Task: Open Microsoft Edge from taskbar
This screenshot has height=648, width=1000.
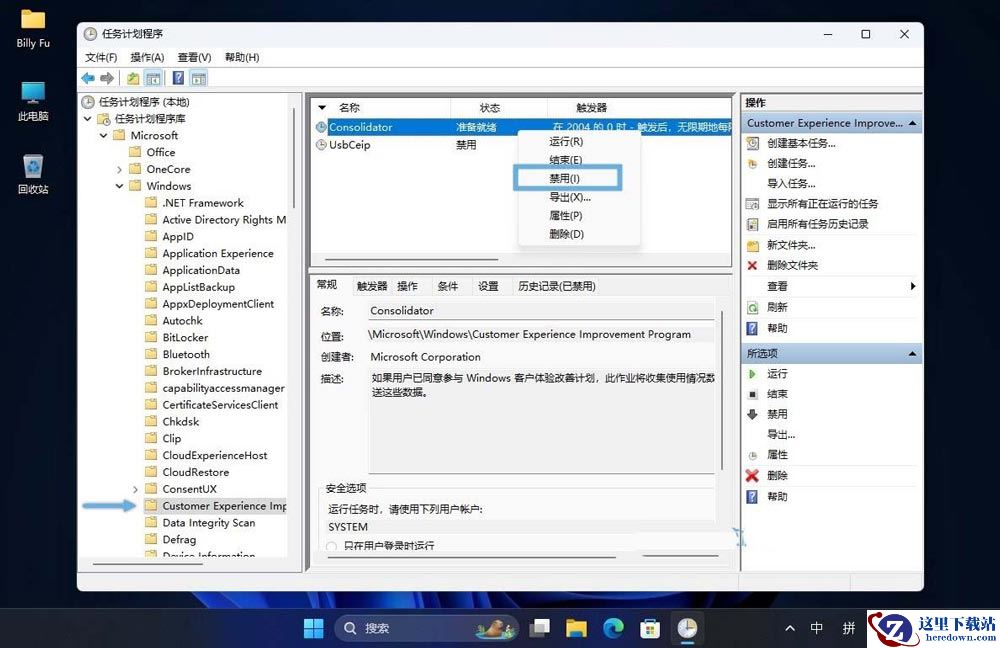Action: 613,628
